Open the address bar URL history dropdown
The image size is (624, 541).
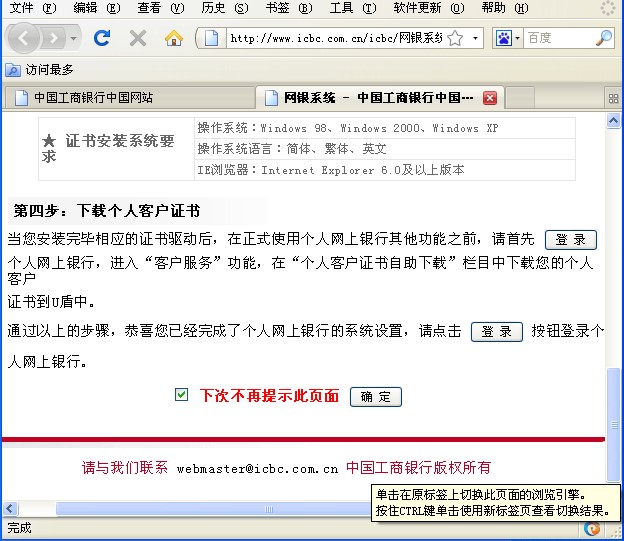(475, 38)
